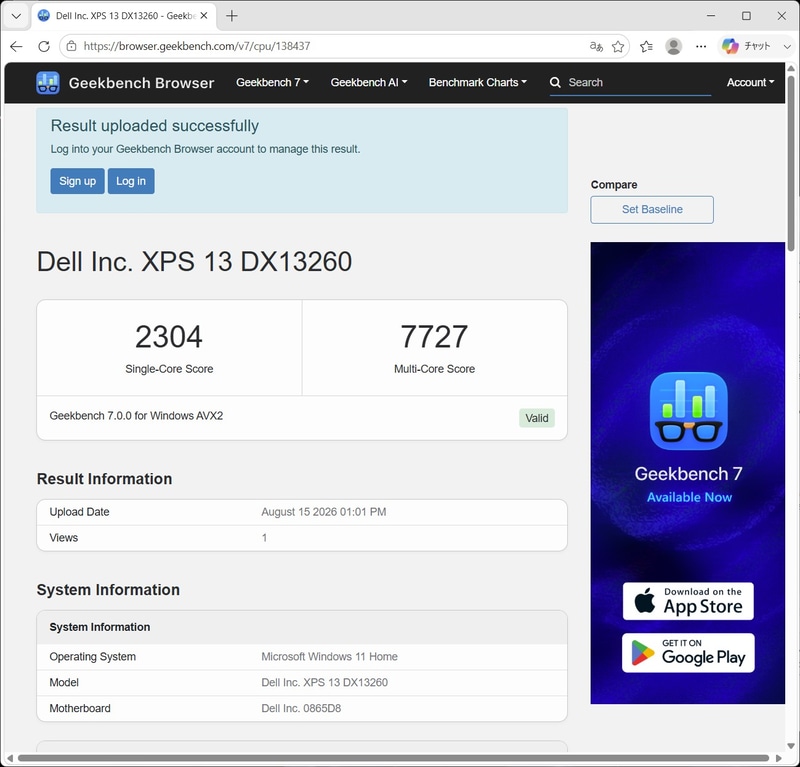Click the scroll right arrow
Image resolution: width=800 pixels, height=767 pixels.
pos(779,758)
